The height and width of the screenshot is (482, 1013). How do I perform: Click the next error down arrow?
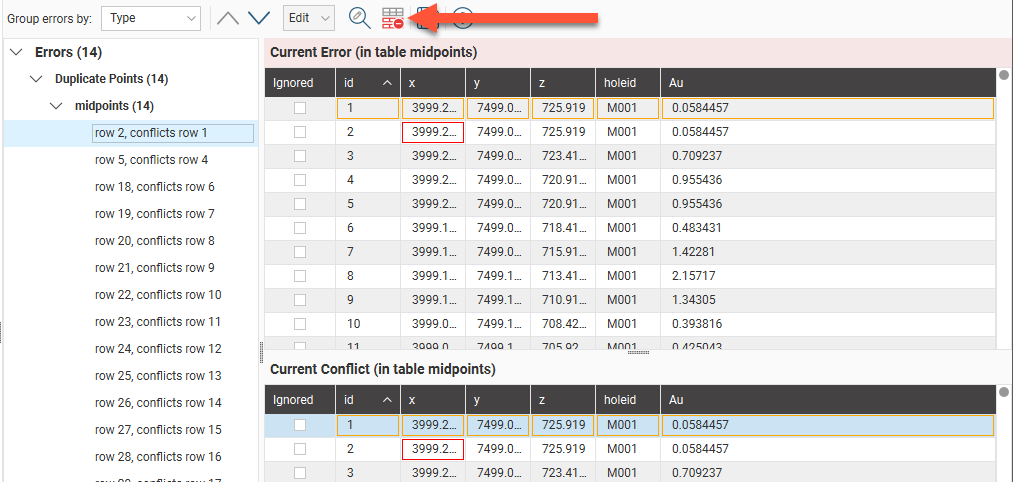click(x=259, y=18)
